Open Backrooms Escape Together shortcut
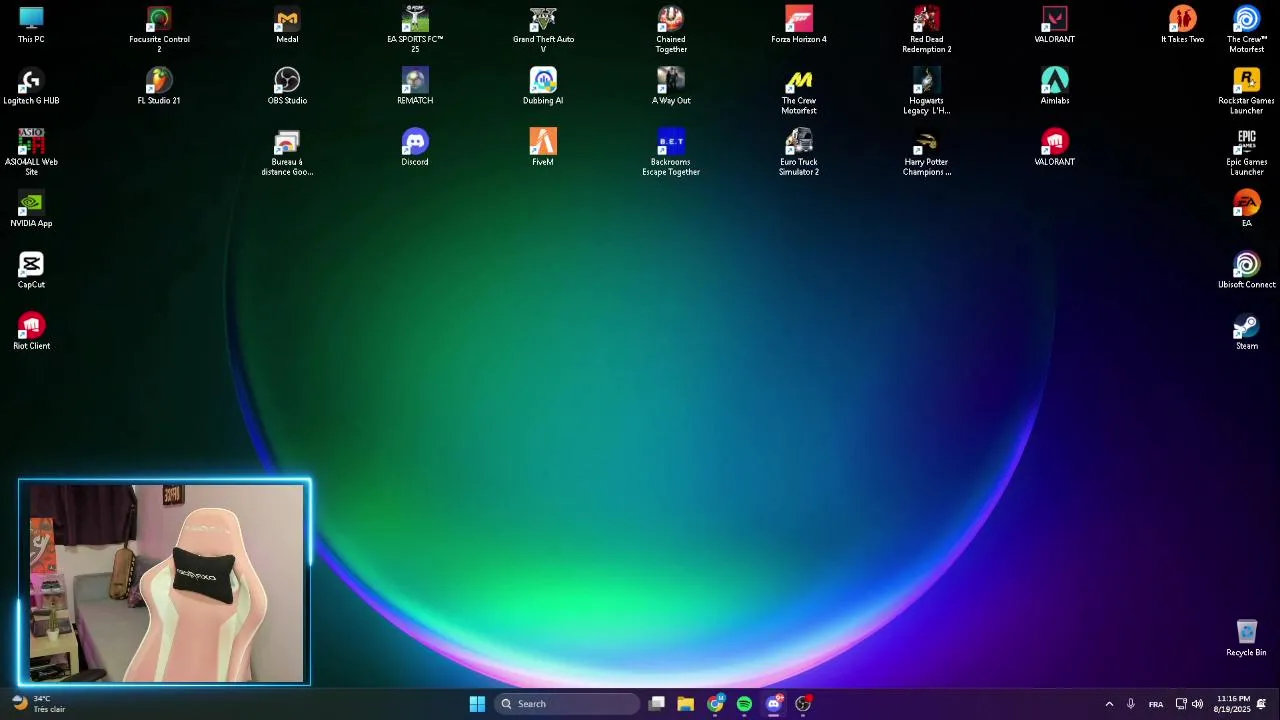This screenshot has height=720, width=1280. (671, 152)
